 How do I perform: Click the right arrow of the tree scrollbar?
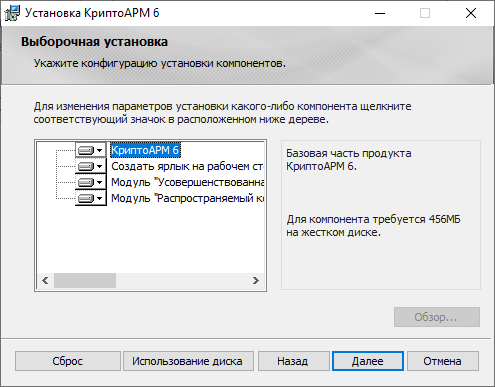[x=256, y=280]
